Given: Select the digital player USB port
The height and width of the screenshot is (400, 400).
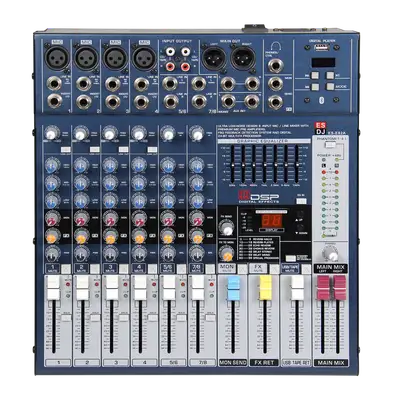Looking at the screenshot, I should click(322, 48).
